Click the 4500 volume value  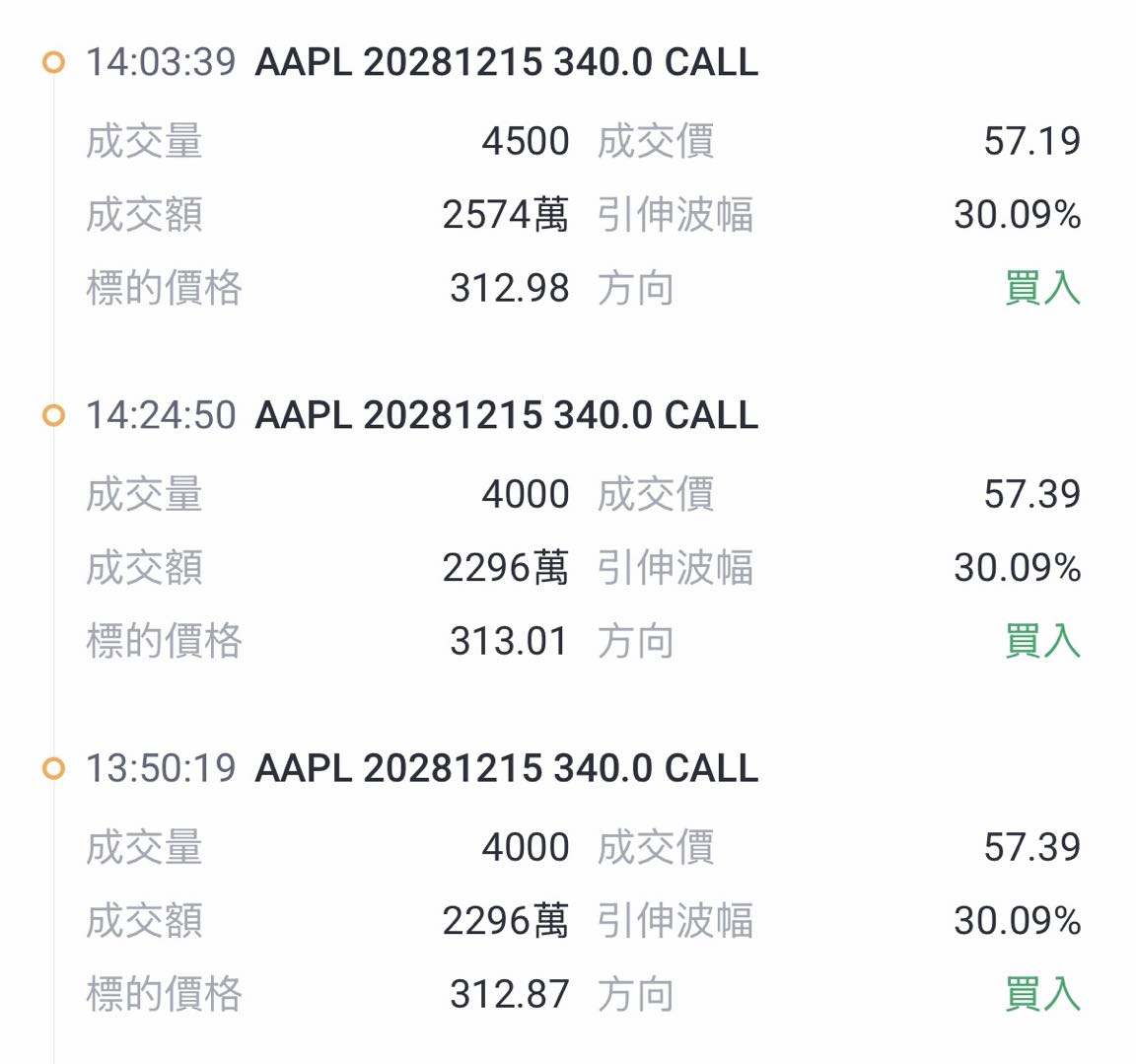(x=526, y=140)
